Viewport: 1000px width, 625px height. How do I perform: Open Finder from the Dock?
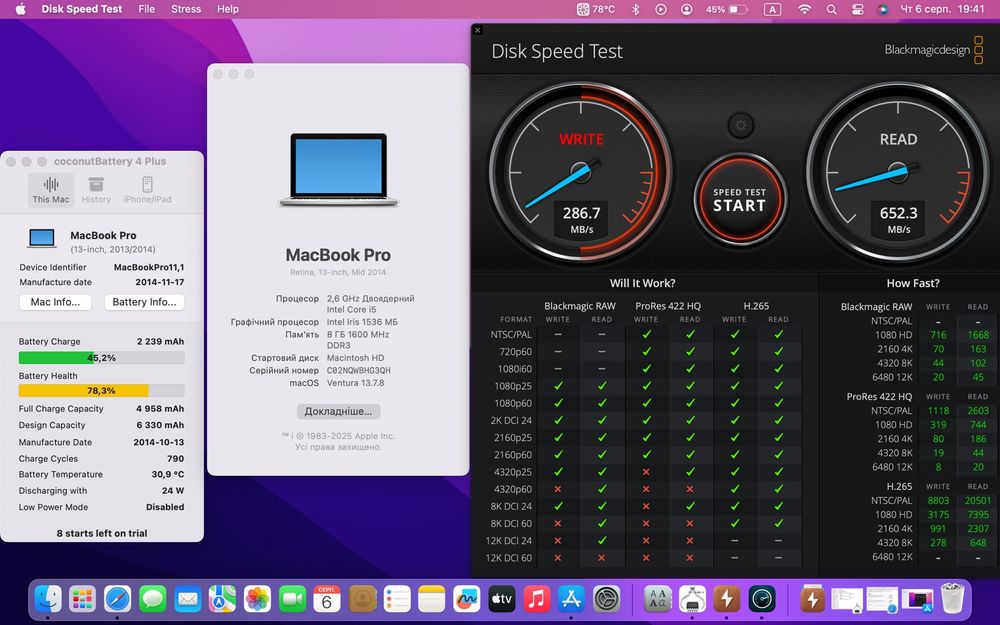(x=48, y=599)
